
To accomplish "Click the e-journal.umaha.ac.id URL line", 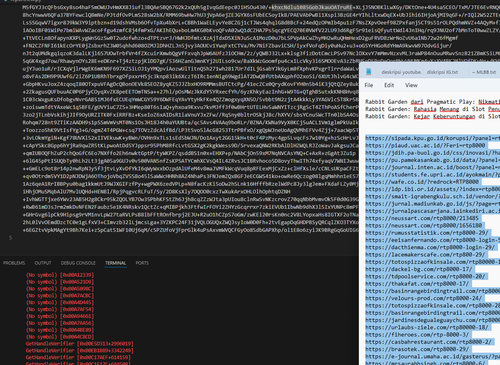I will [432, 357].
